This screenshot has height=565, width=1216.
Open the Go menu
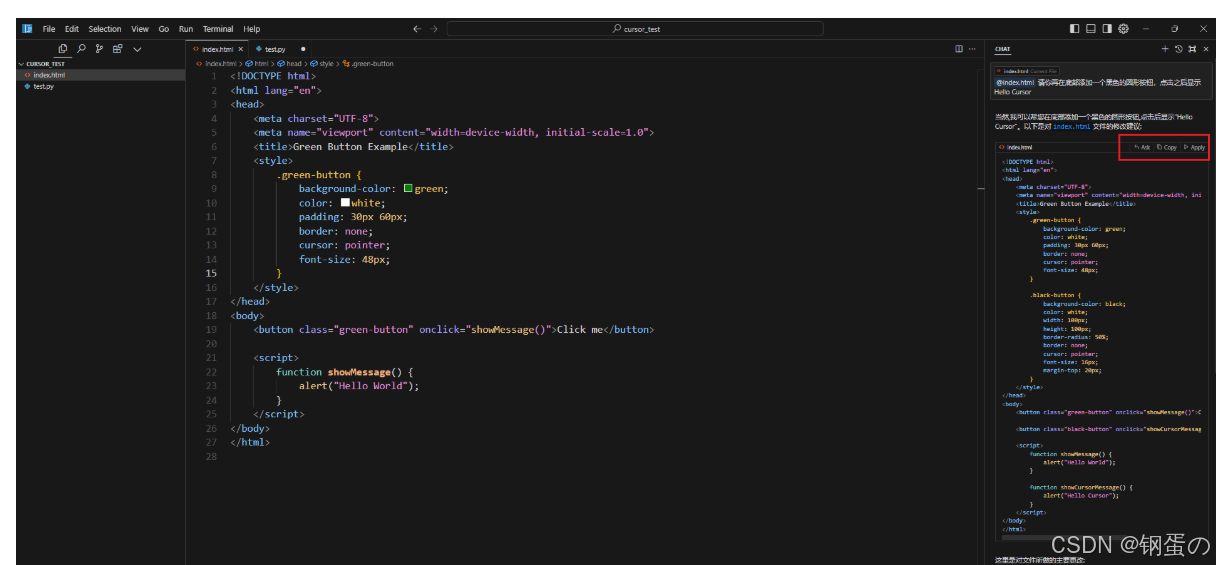point(164,29)
